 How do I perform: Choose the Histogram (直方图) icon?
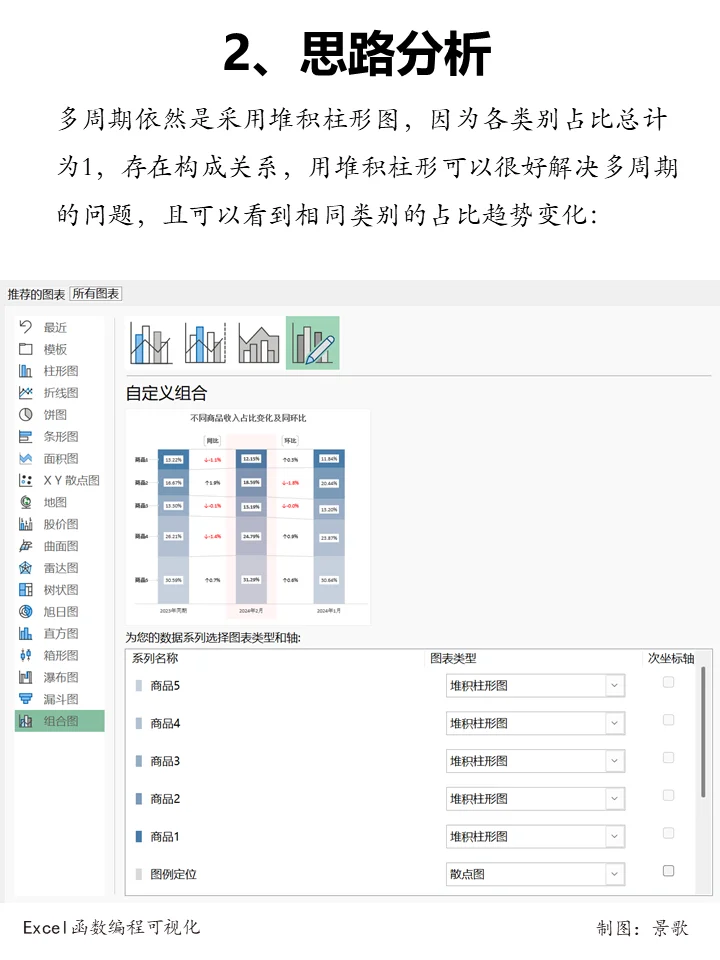click(x=25, y=634)
